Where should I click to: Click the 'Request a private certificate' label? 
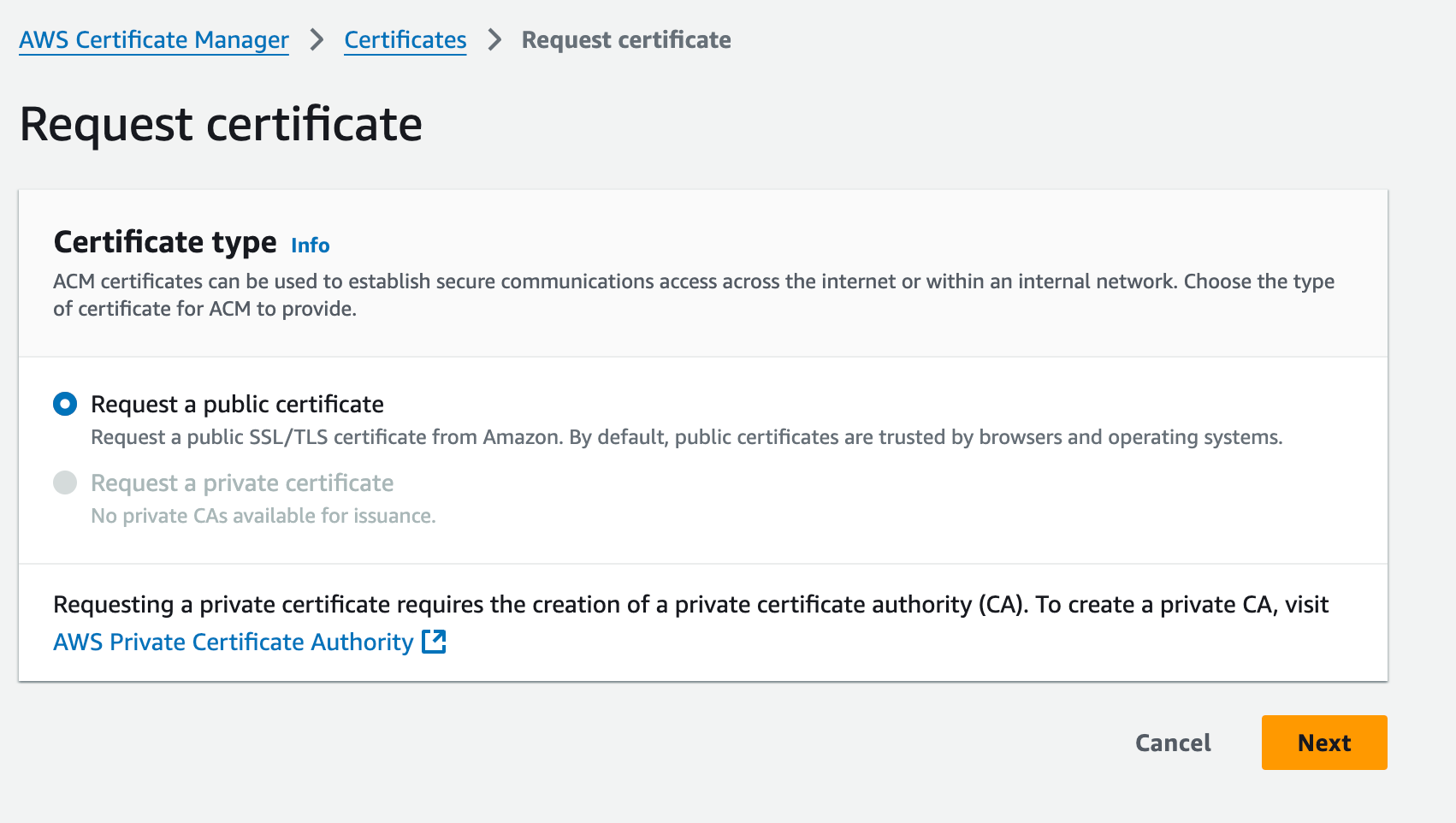tap(242, 483)
